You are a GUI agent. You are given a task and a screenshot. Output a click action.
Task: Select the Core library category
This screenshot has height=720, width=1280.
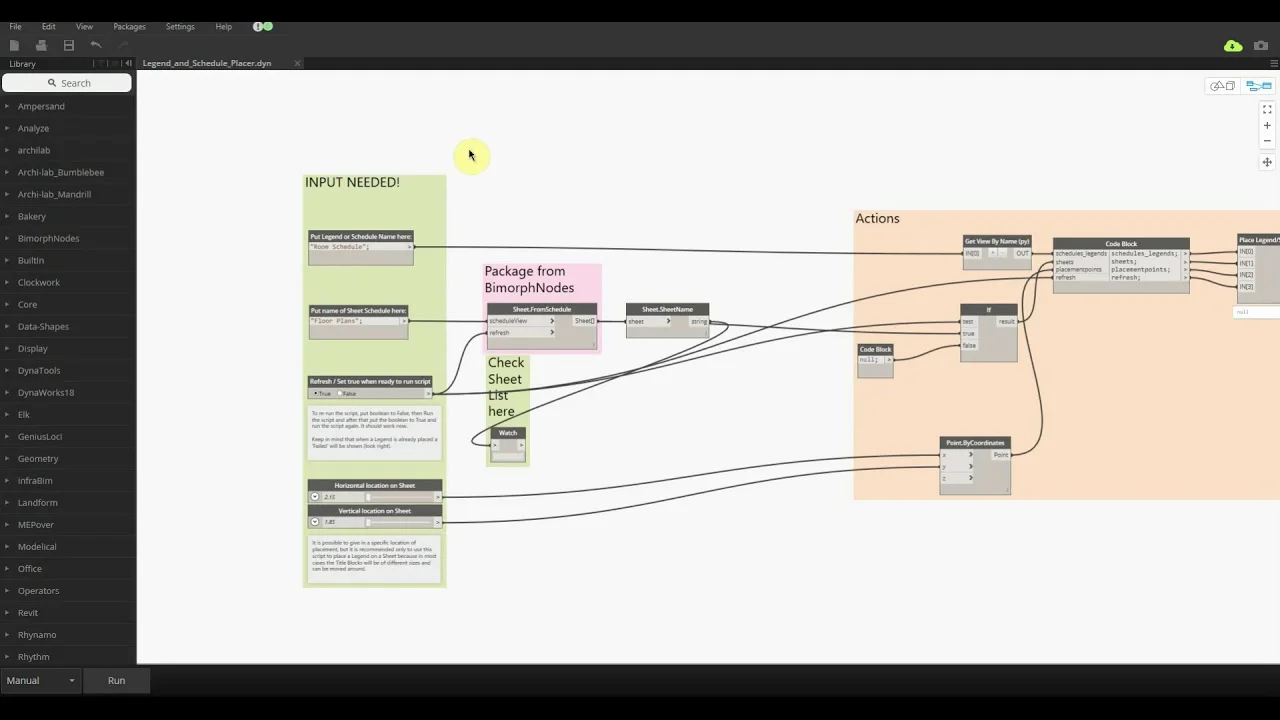27,304
